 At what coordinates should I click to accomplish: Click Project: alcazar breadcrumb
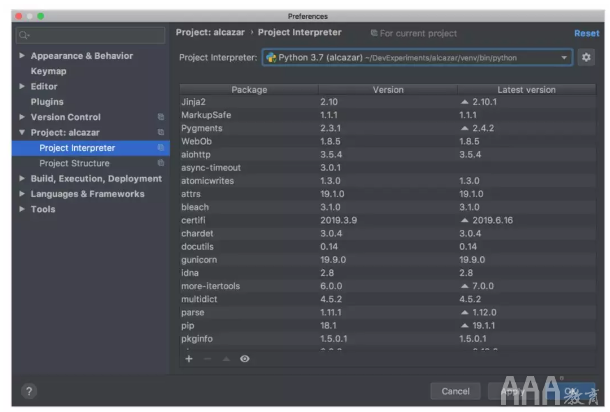(210, 32)
